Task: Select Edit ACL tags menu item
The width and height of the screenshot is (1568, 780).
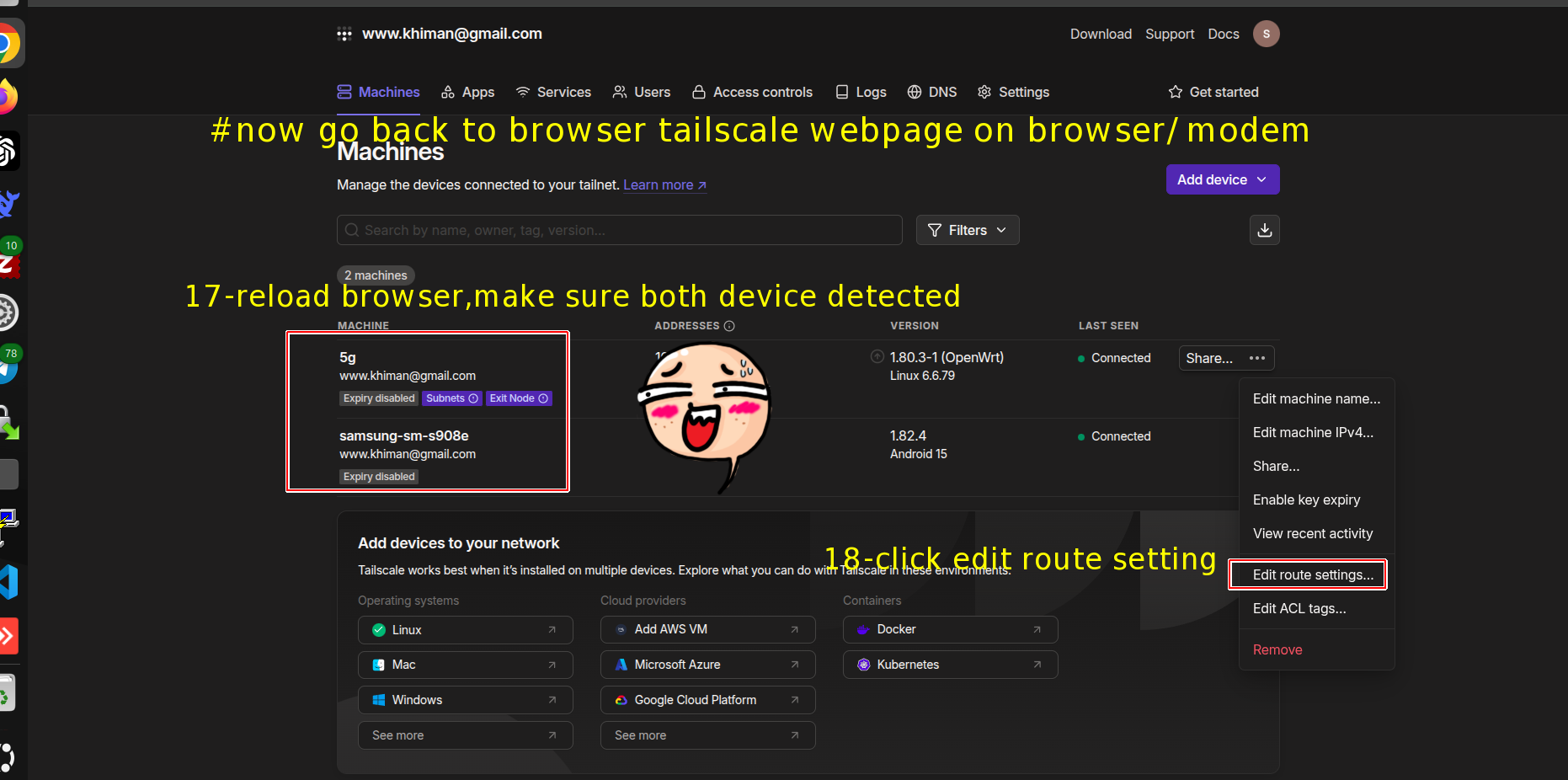Action: tap(1316, 608)
